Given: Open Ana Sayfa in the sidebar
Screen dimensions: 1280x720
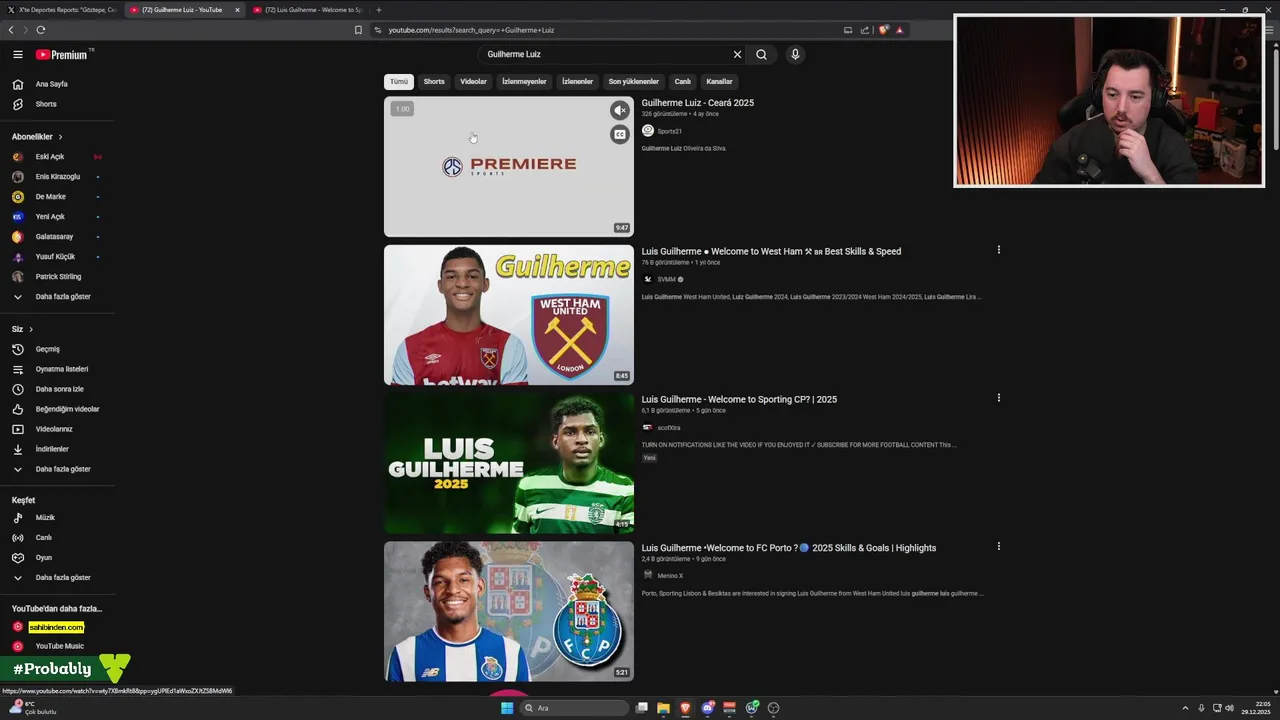Looking at the screenshot, I should 57,84.
